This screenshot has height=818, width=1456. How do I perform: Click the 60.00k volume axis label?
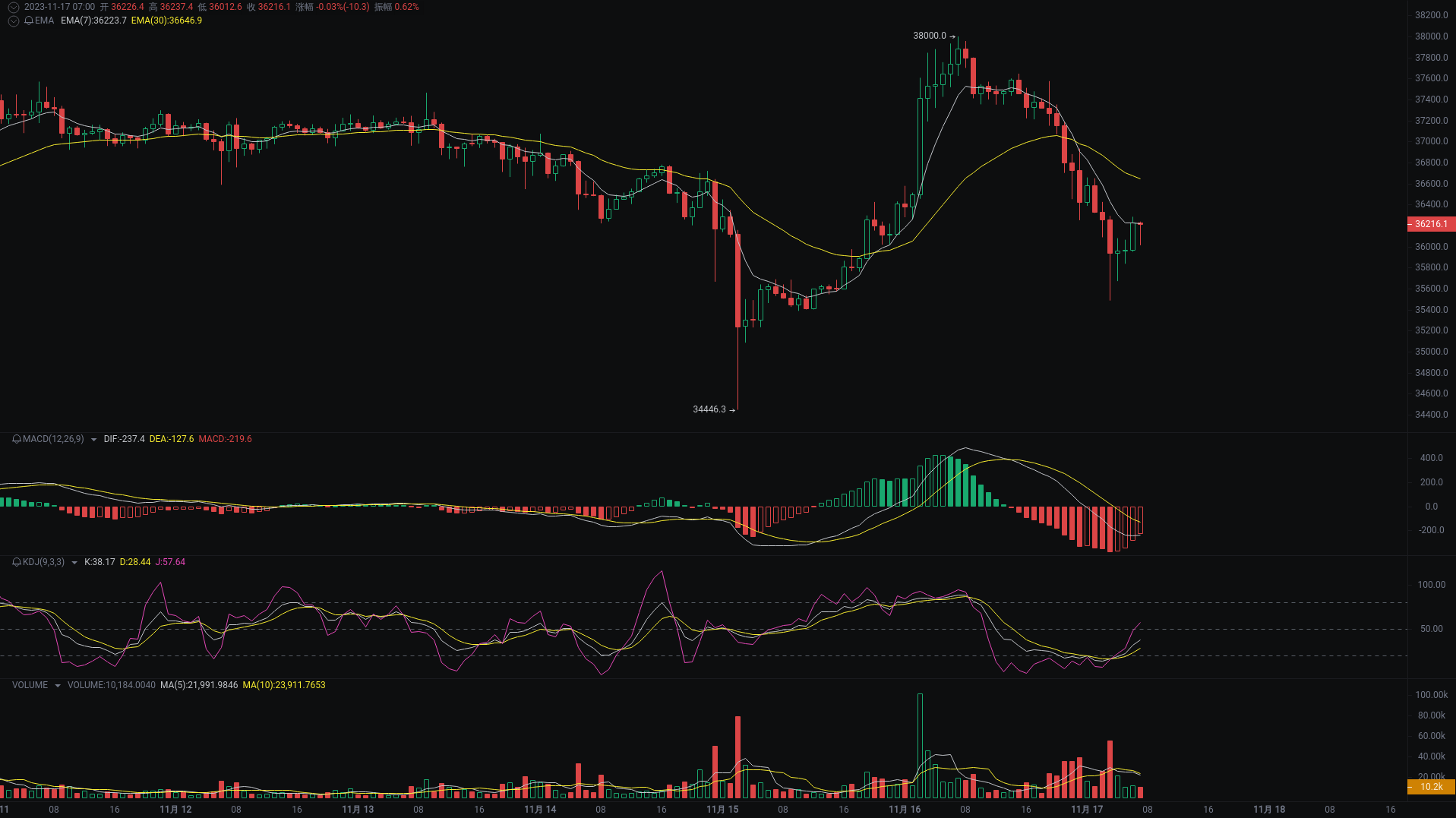click(1432, 736)
